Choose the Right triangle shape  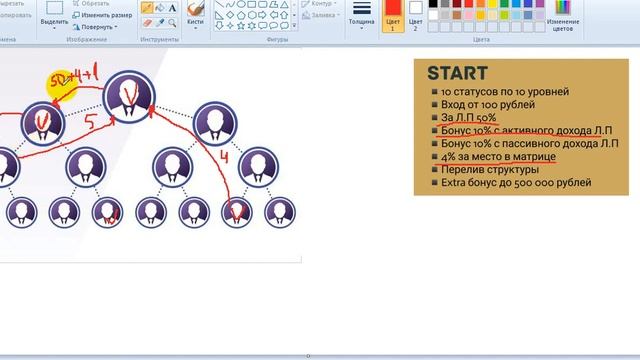coord(220,15)
